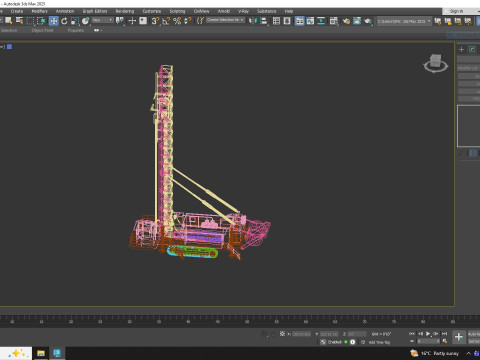The height and width of the screenshot is (360, 480).
Task: Click Edit Named Selection Sets icon
Action: [x=200, y=21]
